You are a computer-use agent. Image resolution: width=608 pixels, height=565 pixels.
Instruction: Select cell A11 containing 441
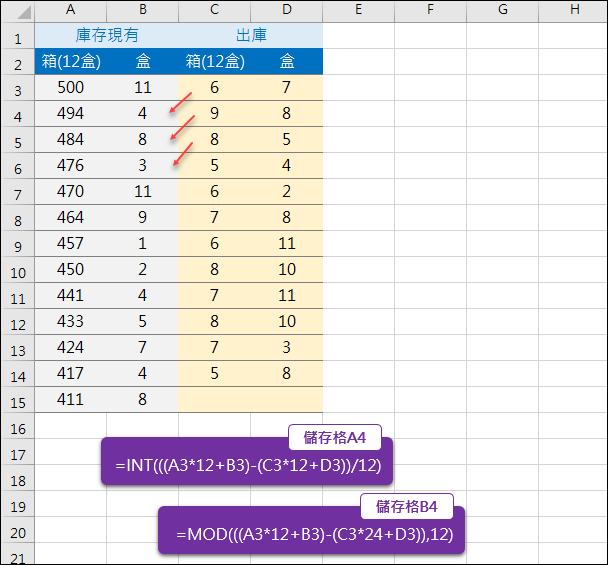71,295
